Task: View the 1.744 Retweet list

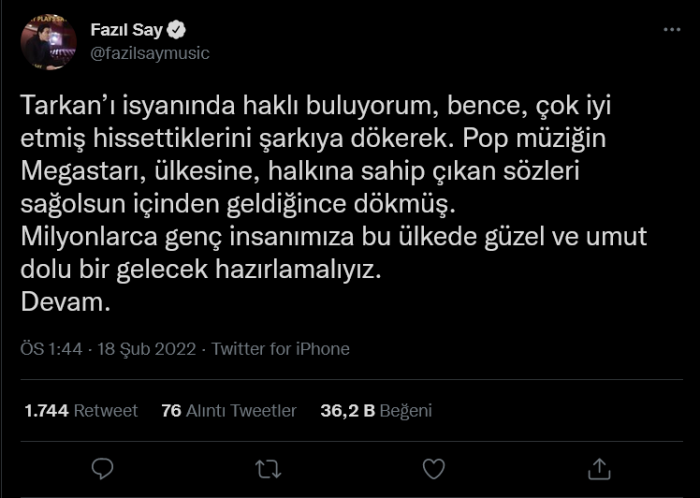Action: point(81,410)
